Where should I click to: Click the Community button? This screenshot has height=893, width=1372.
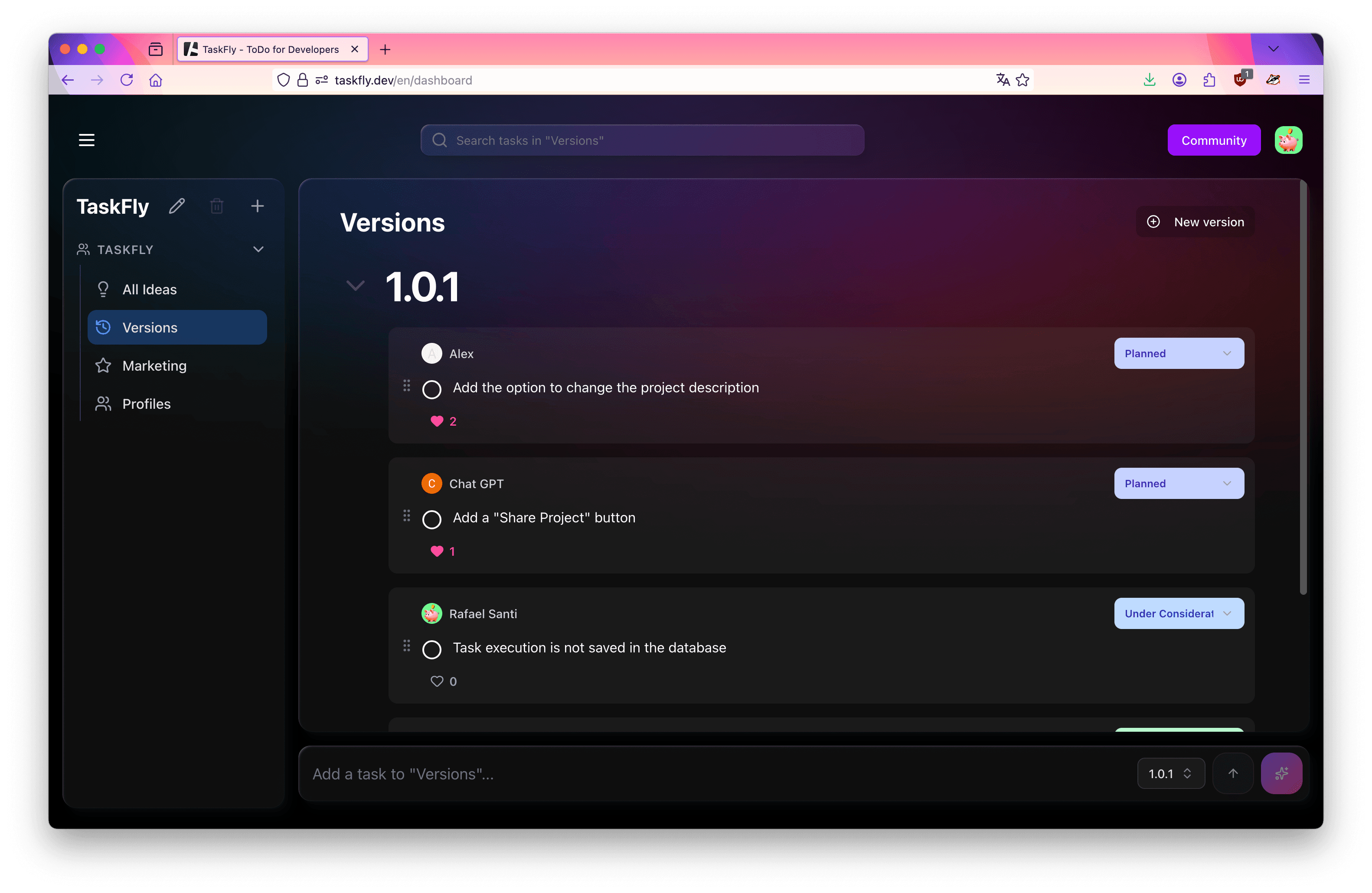[x=1213, y=140]
